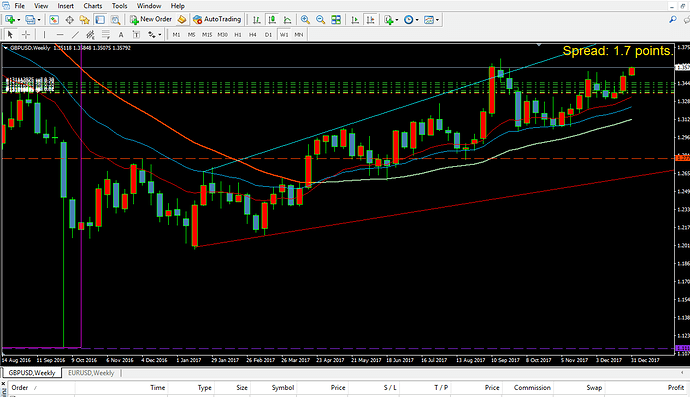This screenshot has width=690, height=397.
Task: Switch to line chart display
Action: point(287,20)
